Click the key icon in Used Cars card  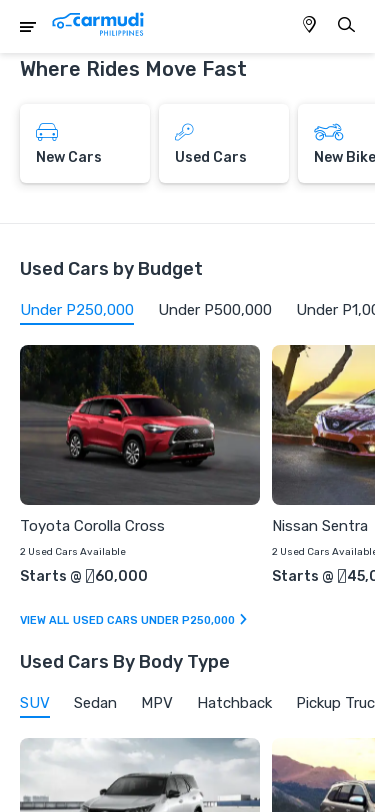click(184, 132)
